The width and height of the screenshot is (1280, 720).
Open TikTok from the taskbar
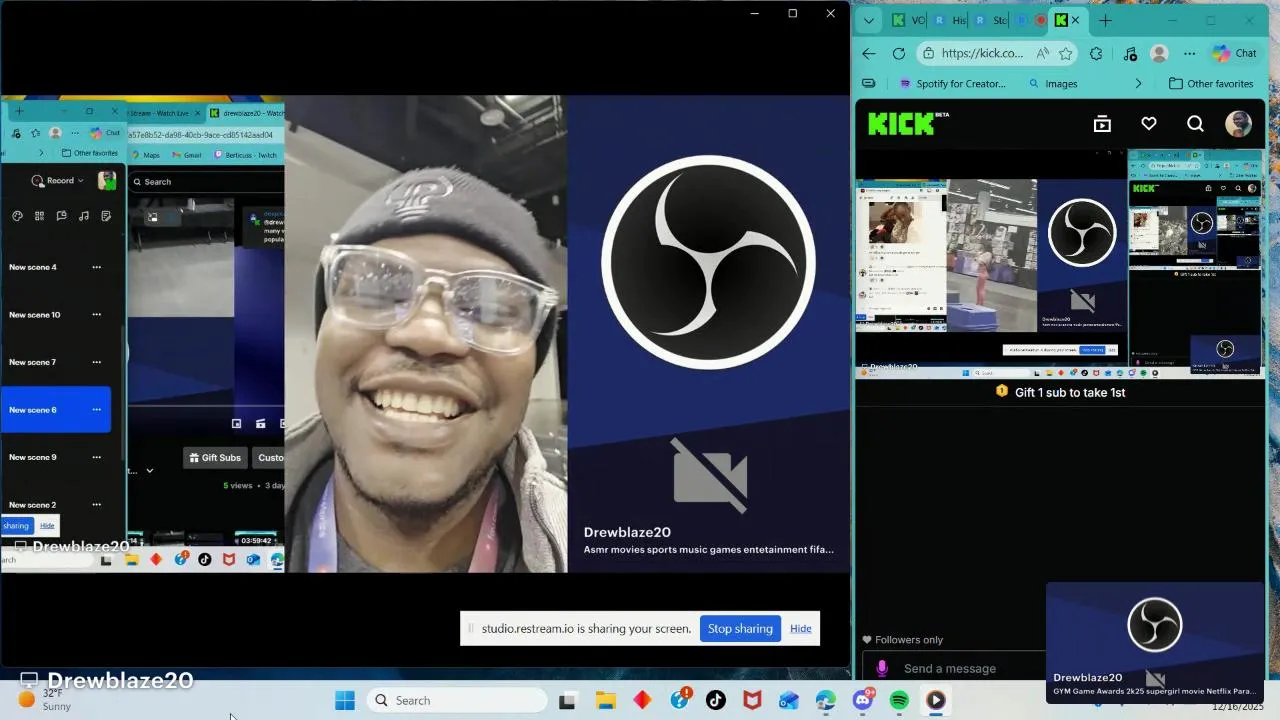(x=716, y=700)
